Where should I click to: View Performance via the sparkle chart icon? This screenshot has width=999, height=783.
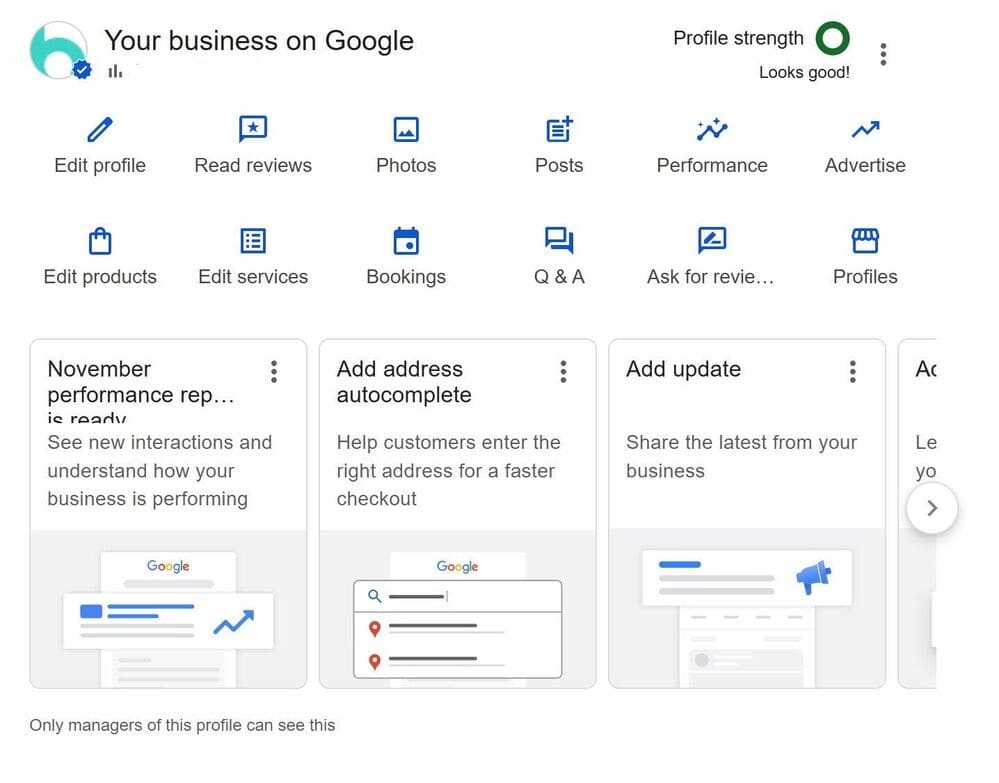[711, 129]
